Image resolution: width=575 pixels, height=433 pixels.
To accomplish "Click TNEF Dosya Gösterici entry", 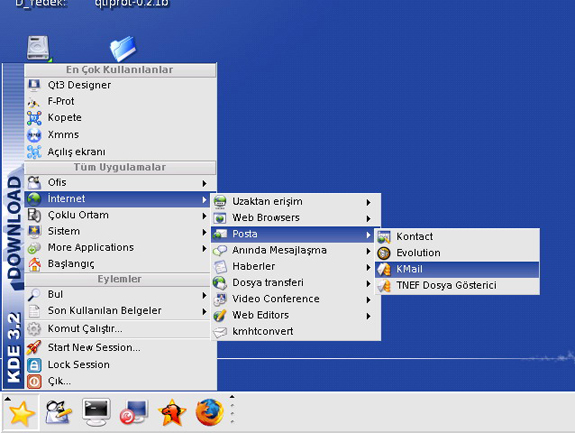I will coord(457,286).
